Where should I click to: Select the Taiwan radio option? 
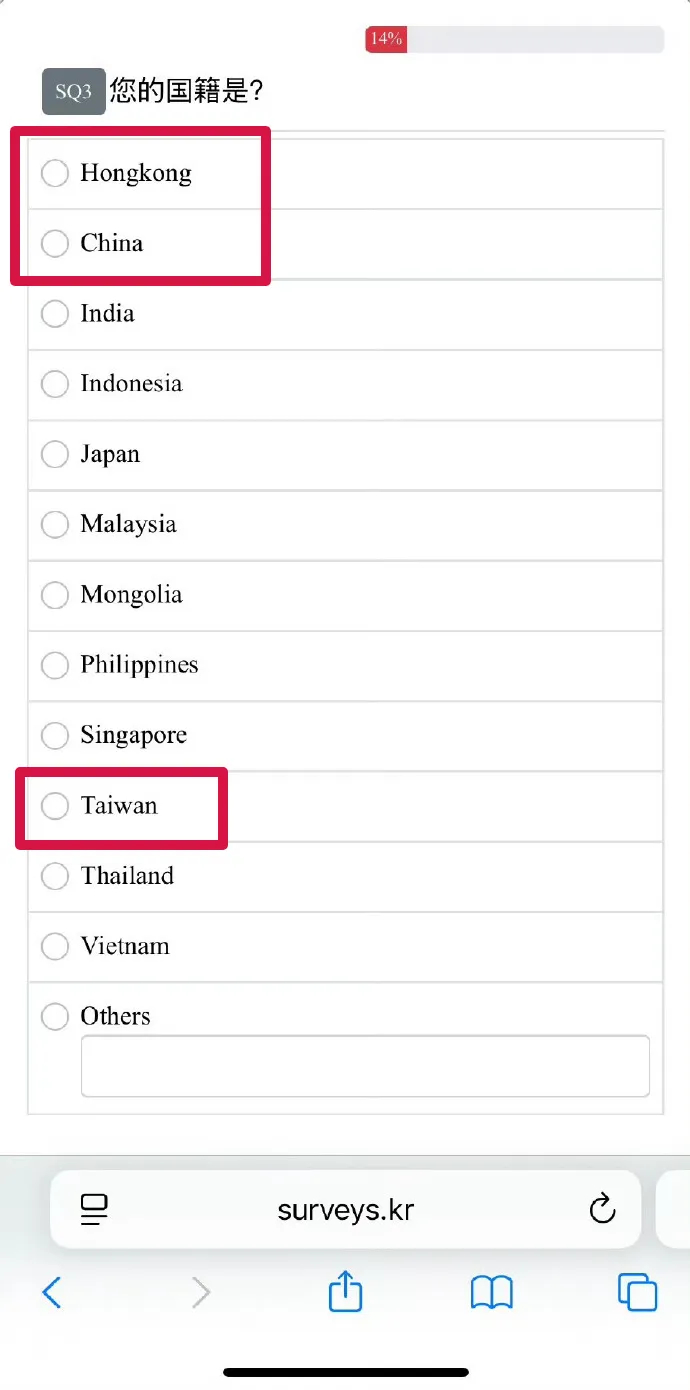click(55, 806)
